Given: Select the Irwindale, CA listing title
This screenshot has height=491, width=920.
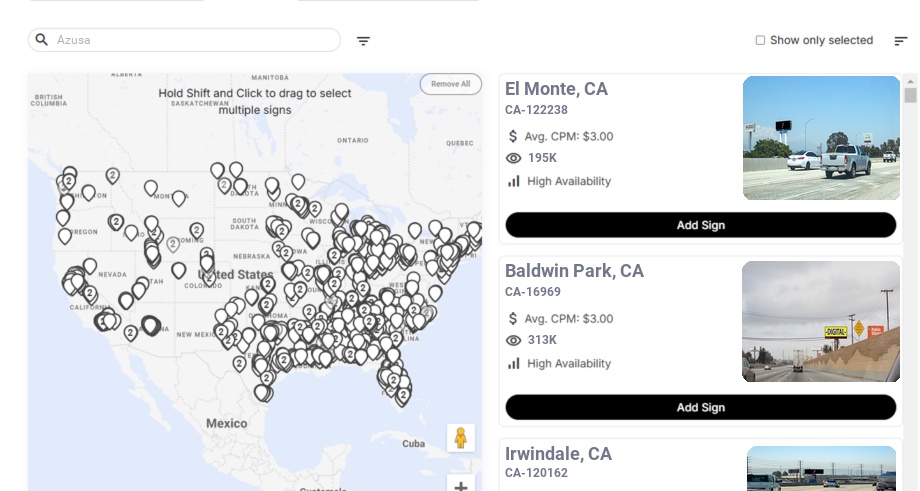Looking at the screenshot, I should (558, 454).
